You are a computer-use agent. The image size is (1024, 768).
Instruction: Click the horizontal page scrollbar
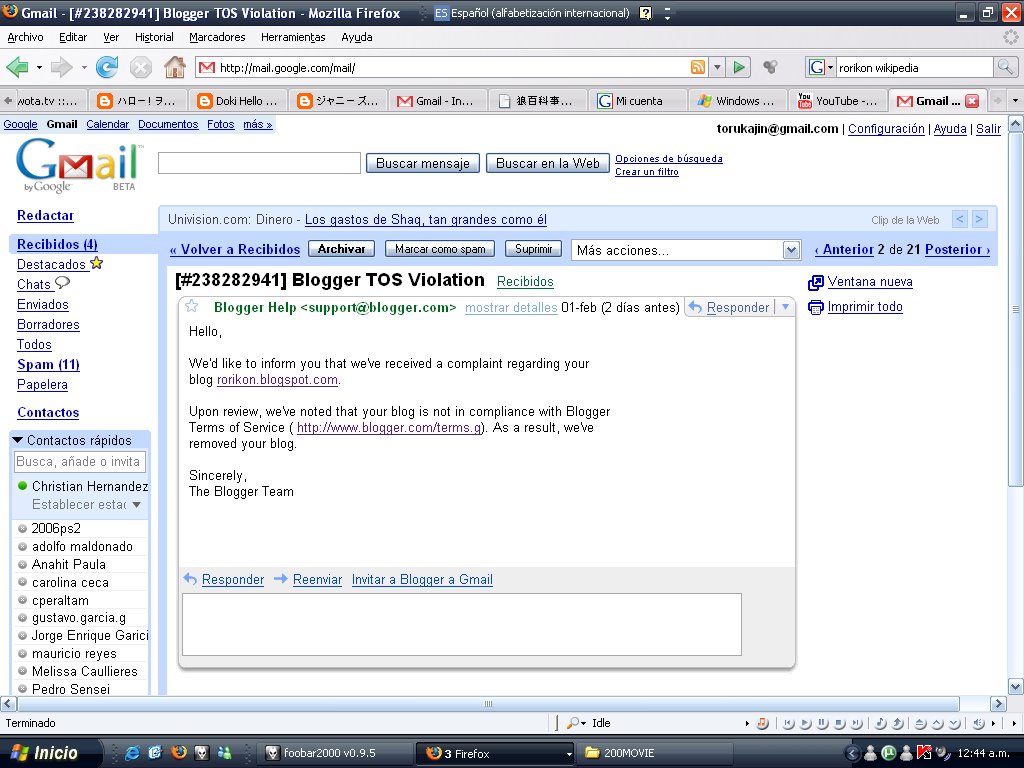point(488,703)
